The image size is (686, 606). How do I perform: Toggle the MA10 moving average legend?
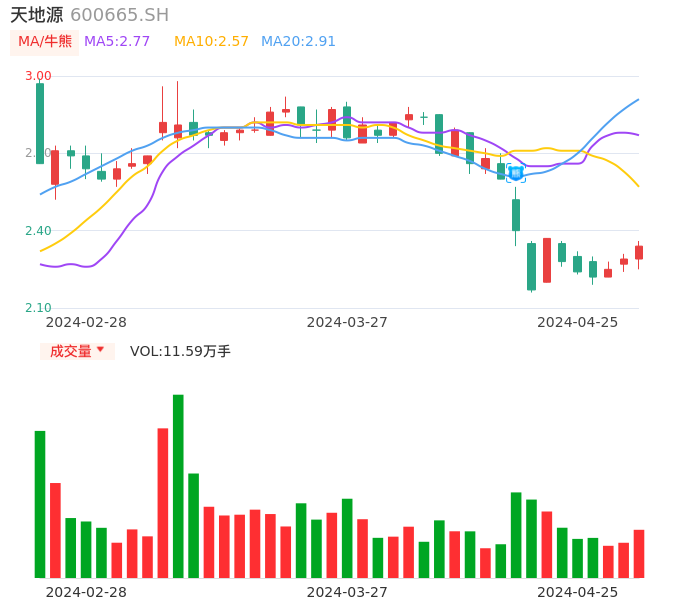pyautogui.click(x=211, y=41)
